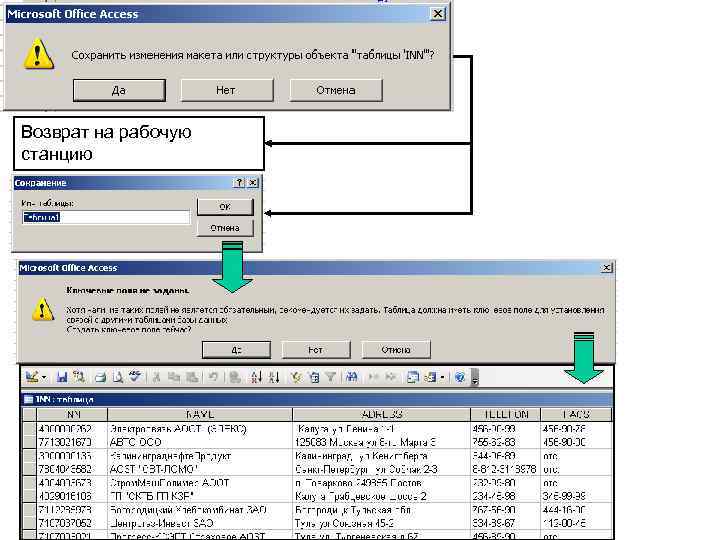The width and height of the screenshot is (720, 540).
Task: Click the phone cell '755-32-83'
Action: (x=506, y=443)
